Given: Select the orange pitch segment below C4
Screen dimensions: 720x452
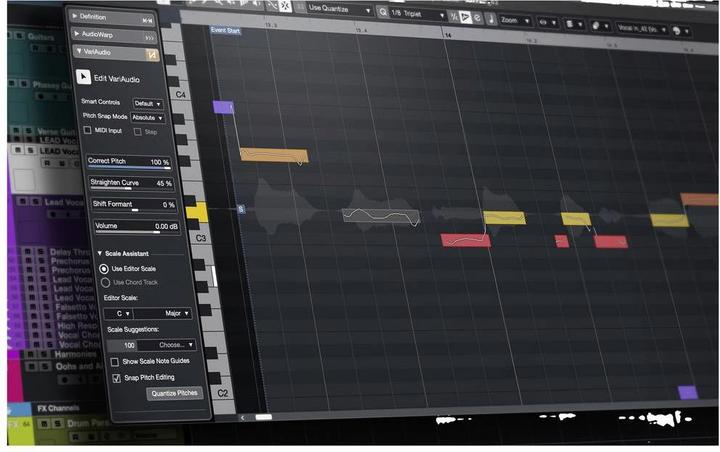Looking at the screenshot, I should point(274,155).
